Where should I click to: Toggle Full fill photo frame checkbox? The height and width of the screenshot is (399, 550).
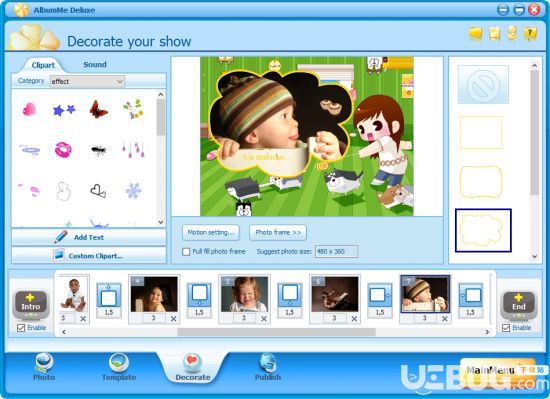(x=186, y=252)
